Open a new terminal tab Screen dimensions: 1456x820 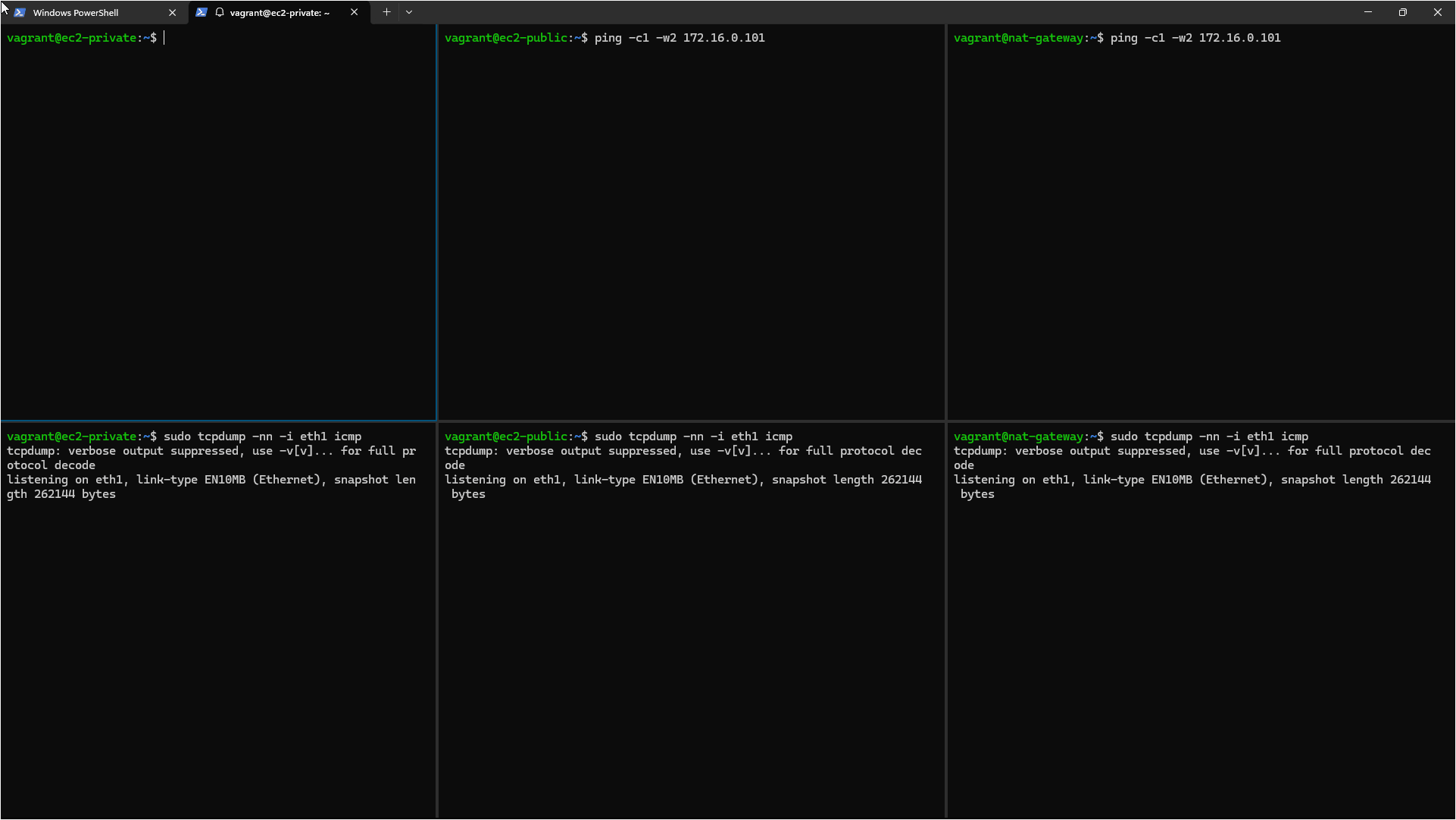(x=386, y=12)
